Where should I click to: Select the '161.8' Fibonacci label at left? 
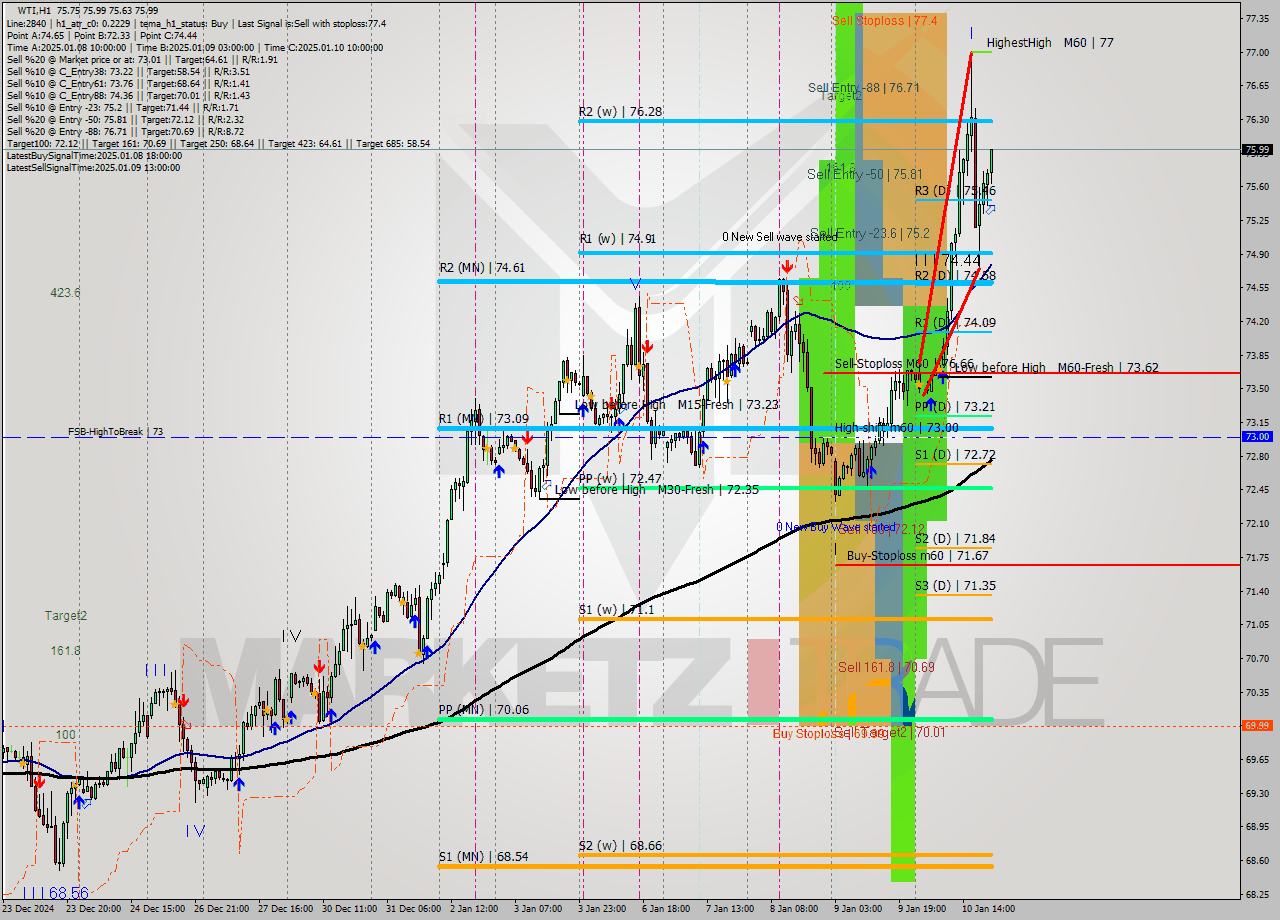click(x=65, y=651)
